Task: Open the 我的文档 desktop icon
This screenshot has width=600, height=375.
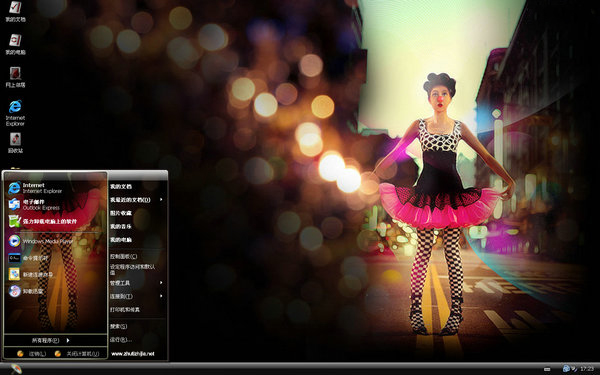Action: (x=15, y=11)
